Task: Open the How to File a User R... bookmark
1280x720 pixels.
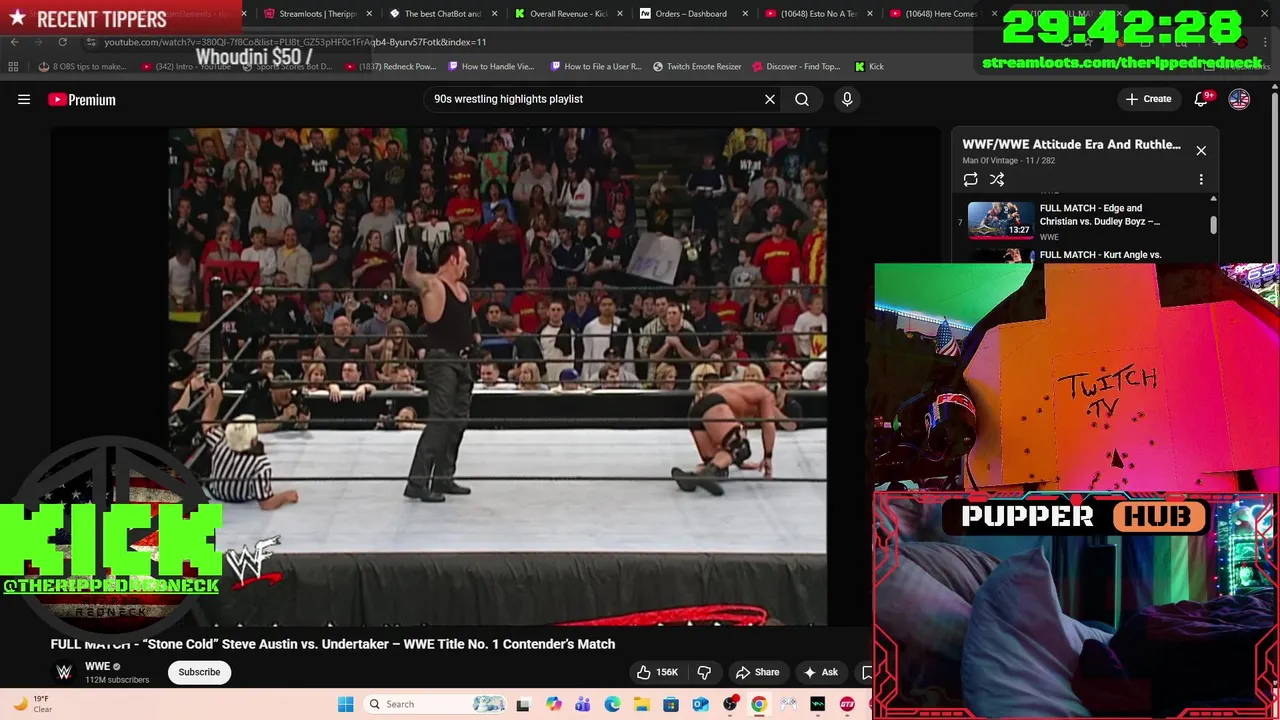Action: point(595,67)
